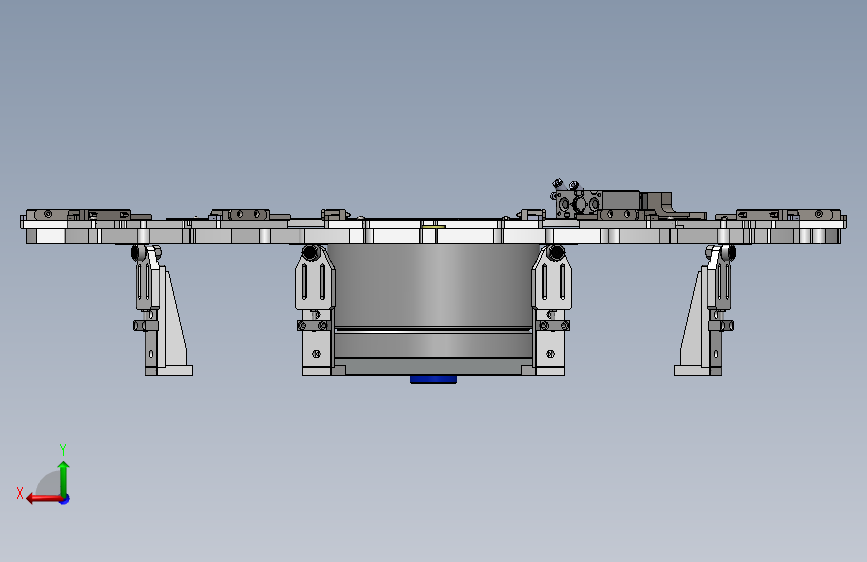
Task: Click the blue Z axis dot of the triad
Action: point(65,499)
